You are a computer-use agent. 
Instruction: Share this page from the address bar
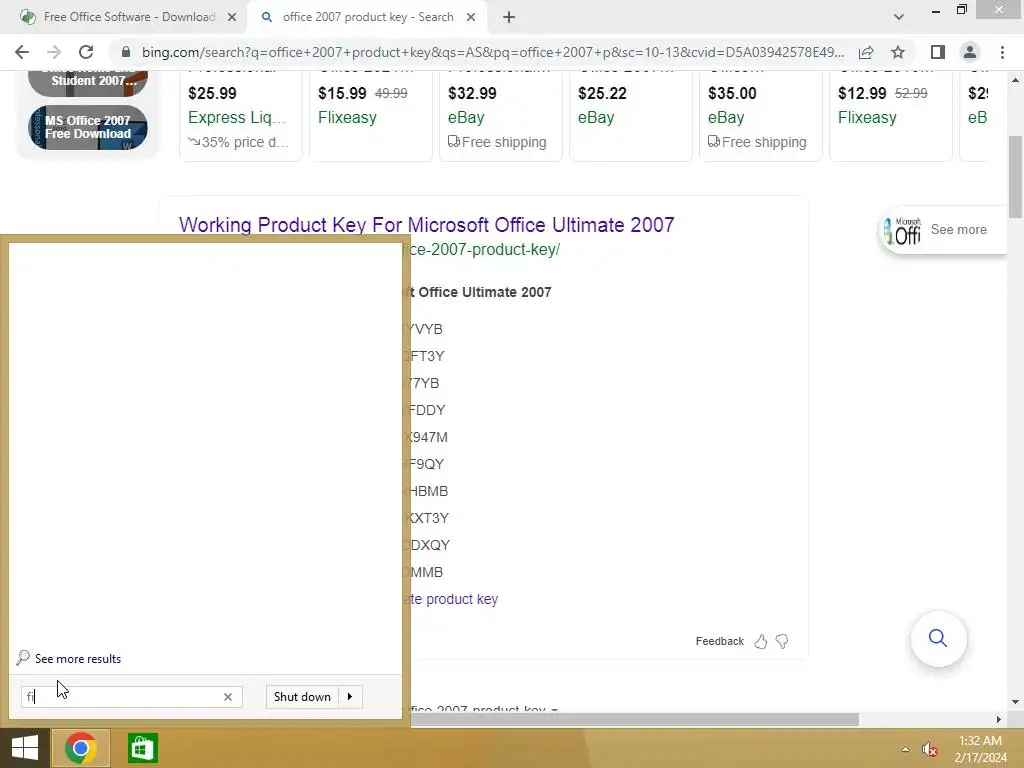coord(866,52)
